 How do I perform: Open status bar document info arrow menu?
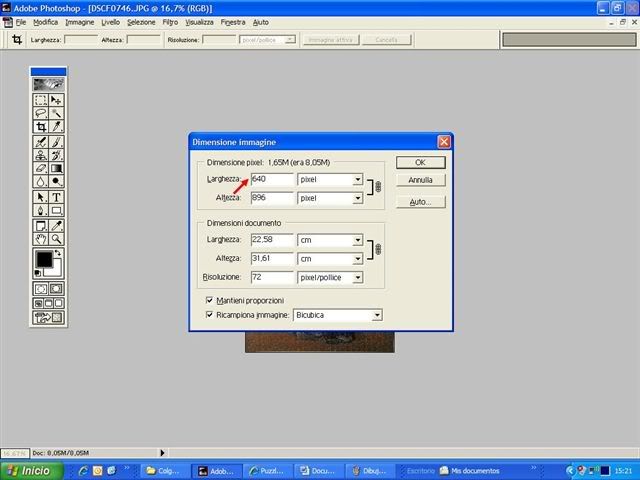click(162, 453)
